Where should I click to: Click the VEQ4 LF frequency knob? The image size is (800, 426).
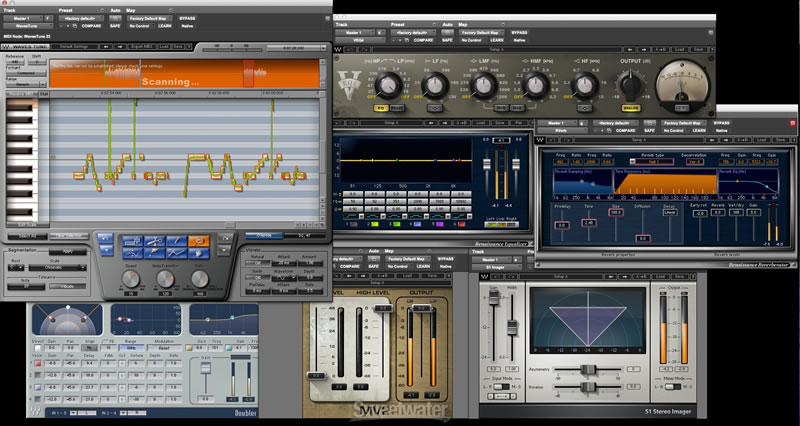pos(434,86)
